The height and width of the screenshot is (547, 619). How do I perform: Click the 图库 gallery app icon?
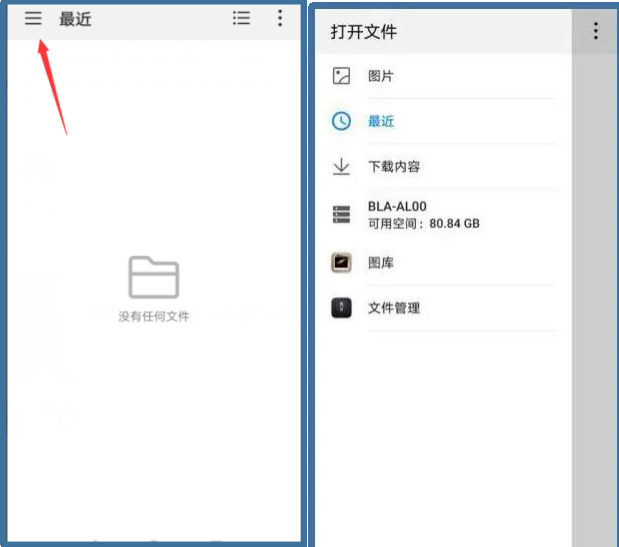(x=341, y=262)
